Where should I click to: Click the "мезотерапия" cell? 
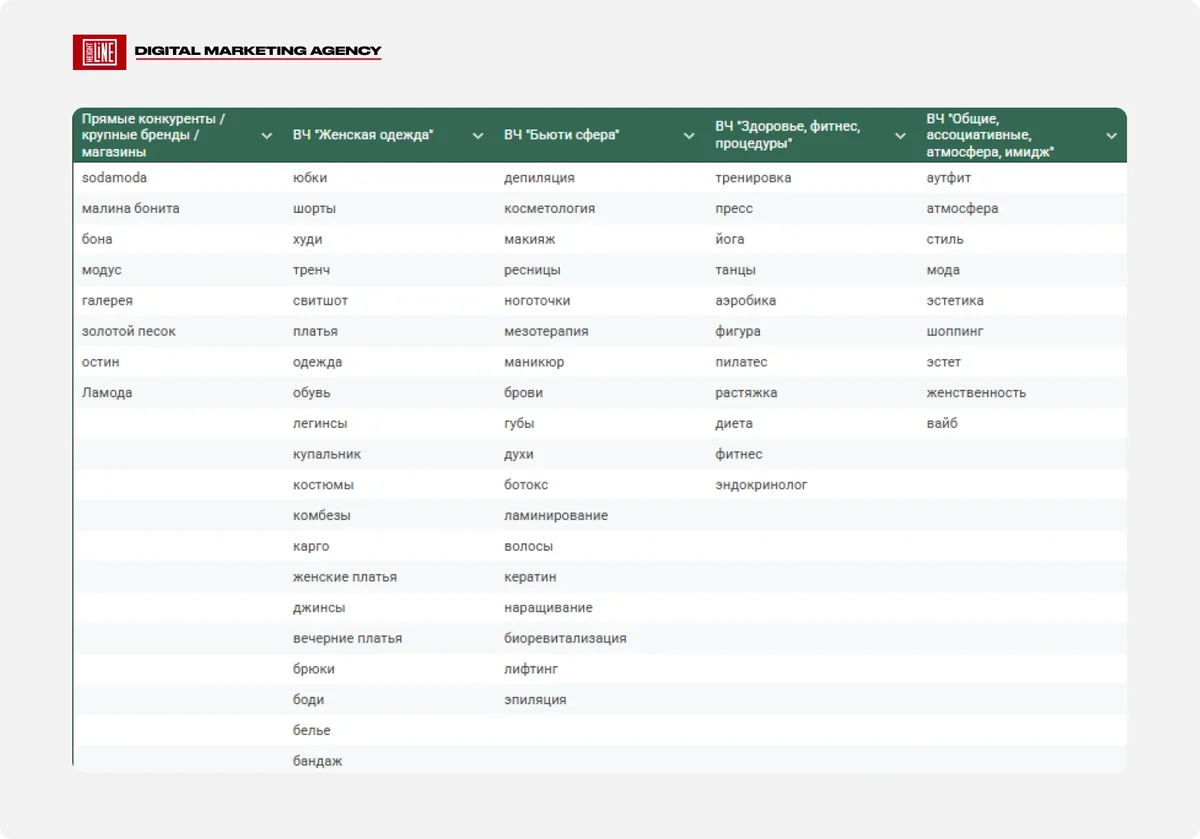click(x=599, y=331)
